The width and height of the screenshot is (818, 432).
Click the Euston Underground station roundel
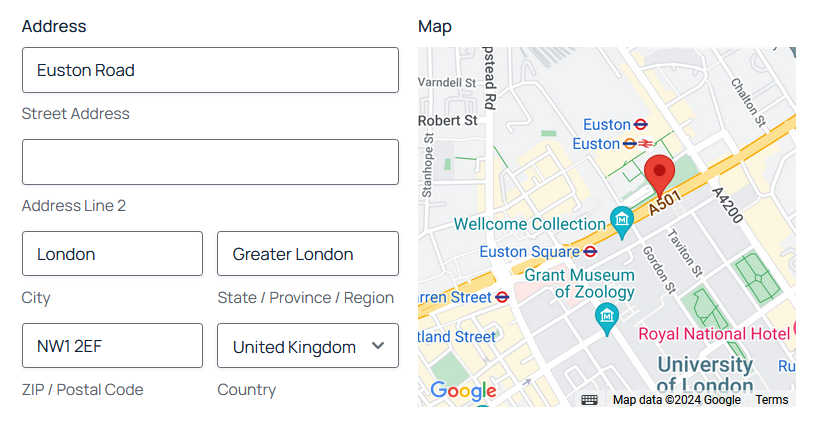pyautogui.click(x=640, y=125)
